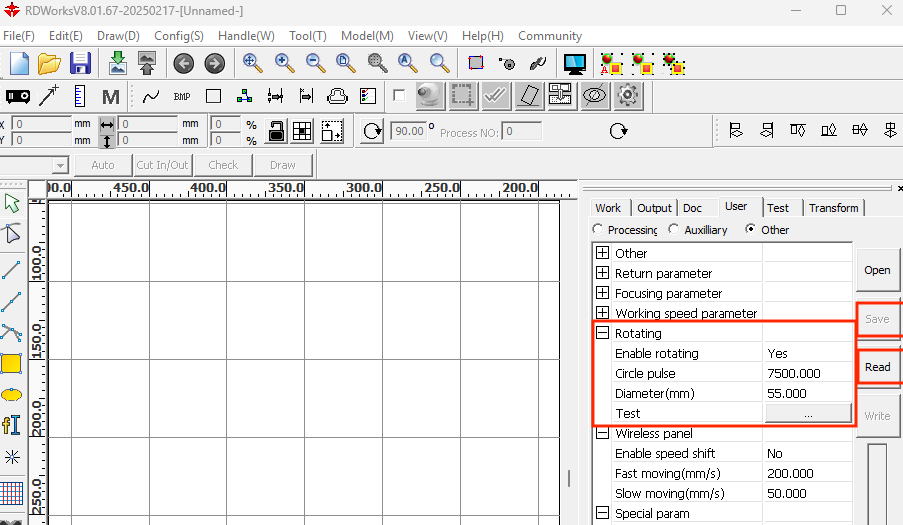The image size is (903, 525).
Task: Open the gear settings icon
Action: point(628,96)
